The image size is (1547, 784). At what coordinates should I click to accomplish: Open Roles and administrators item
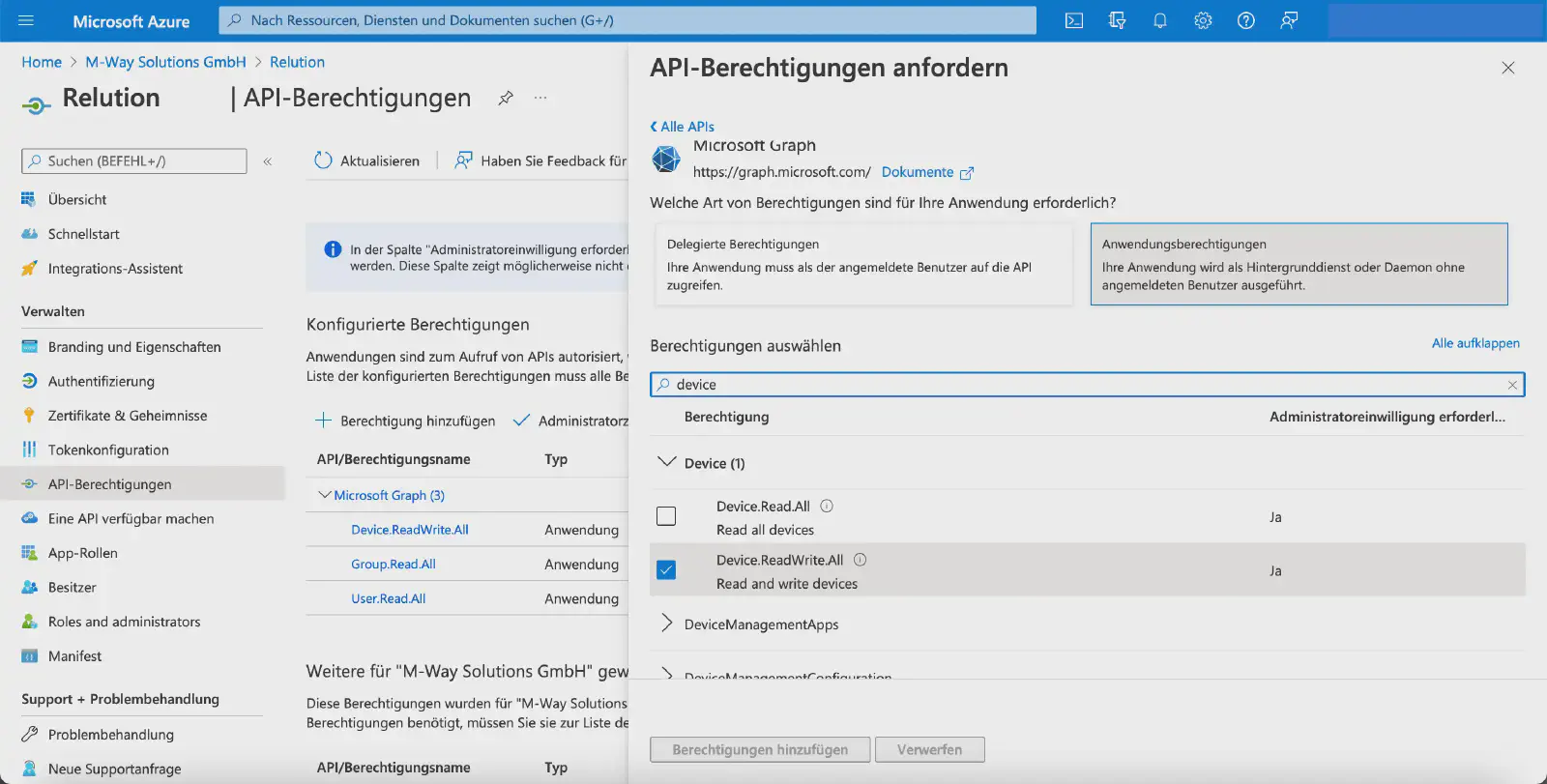[x=124, y=622]
